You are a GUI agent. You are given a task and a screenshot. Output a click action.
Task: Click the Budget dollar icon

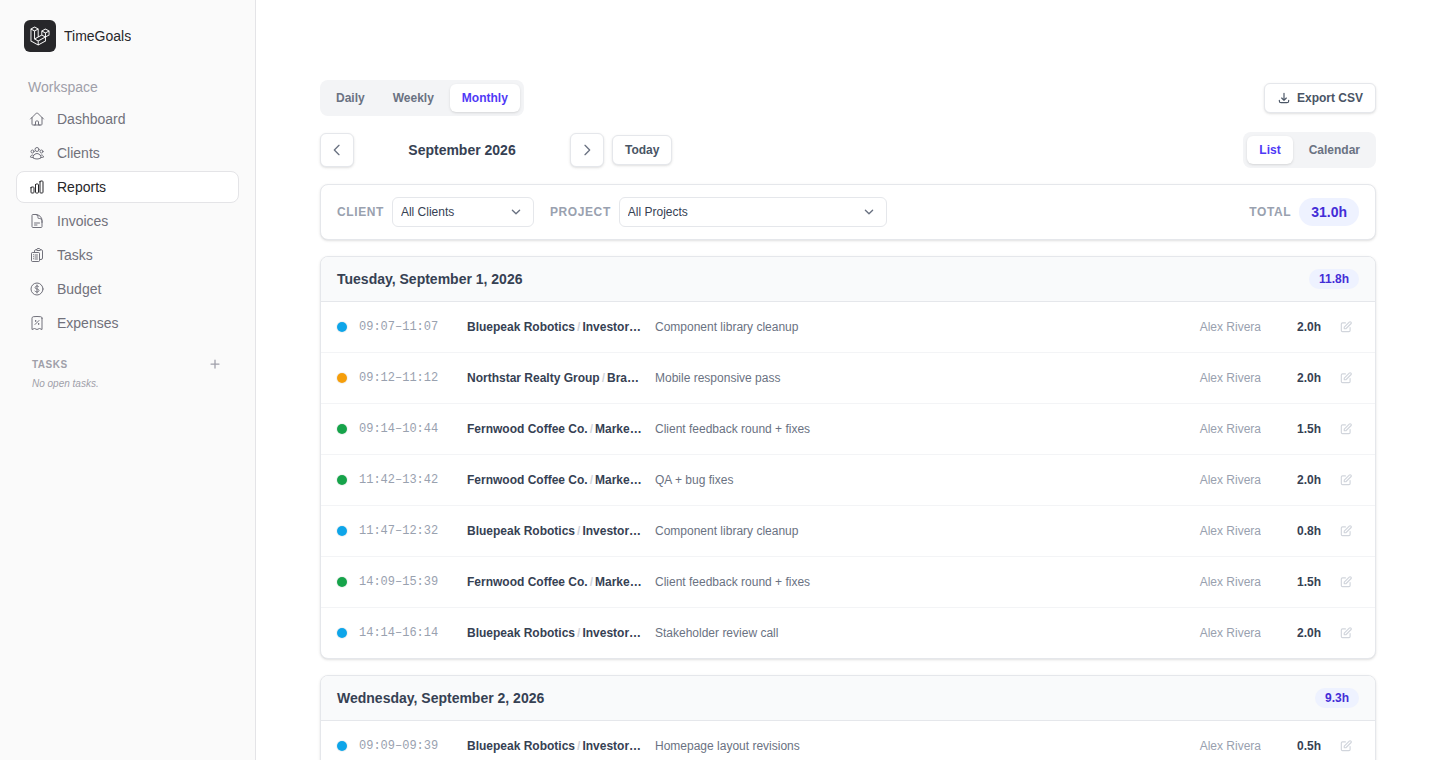(37, 289)
